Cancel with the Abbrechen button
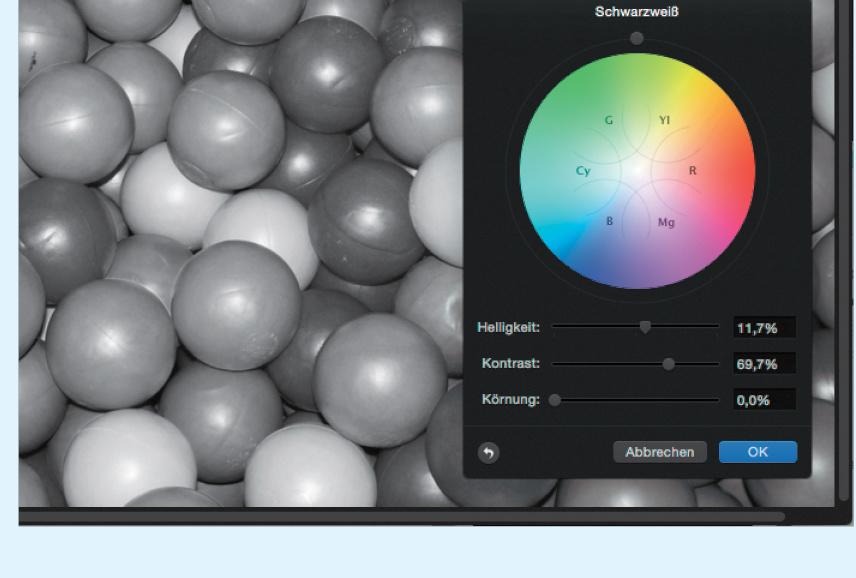Screen dimensions: 856x578 coord(659,452)
